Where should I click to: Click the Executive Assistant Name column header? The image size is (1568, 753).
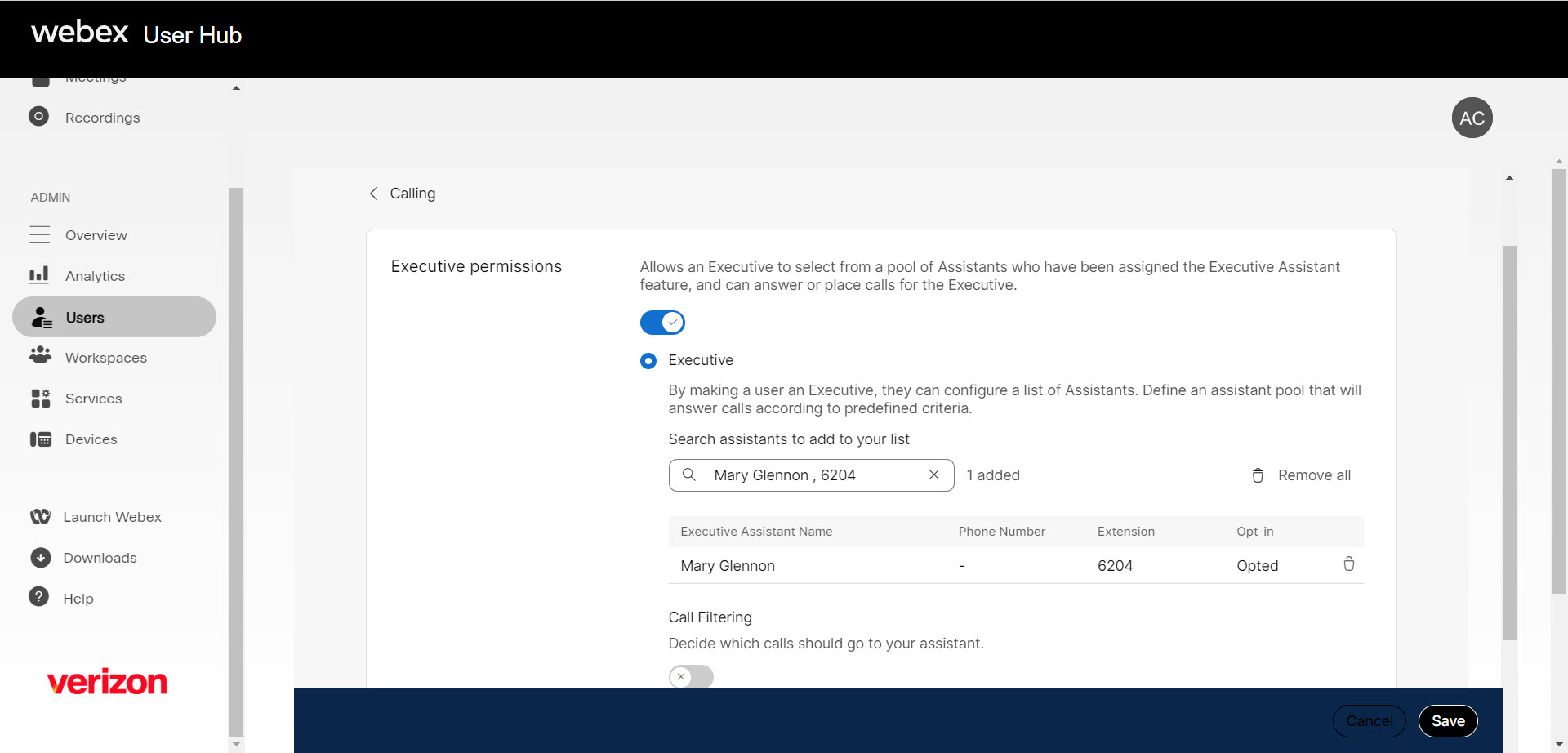[756, 532]
